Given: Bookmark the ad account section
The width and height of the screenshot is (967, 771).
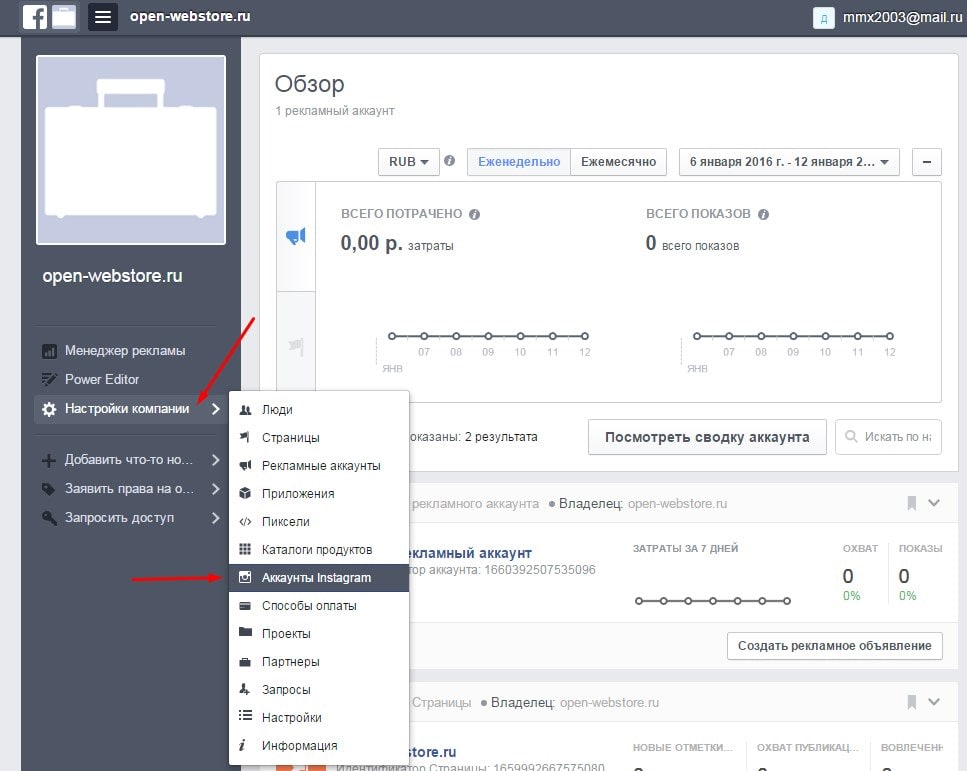Looking at the screenshot, I should 911,503.
